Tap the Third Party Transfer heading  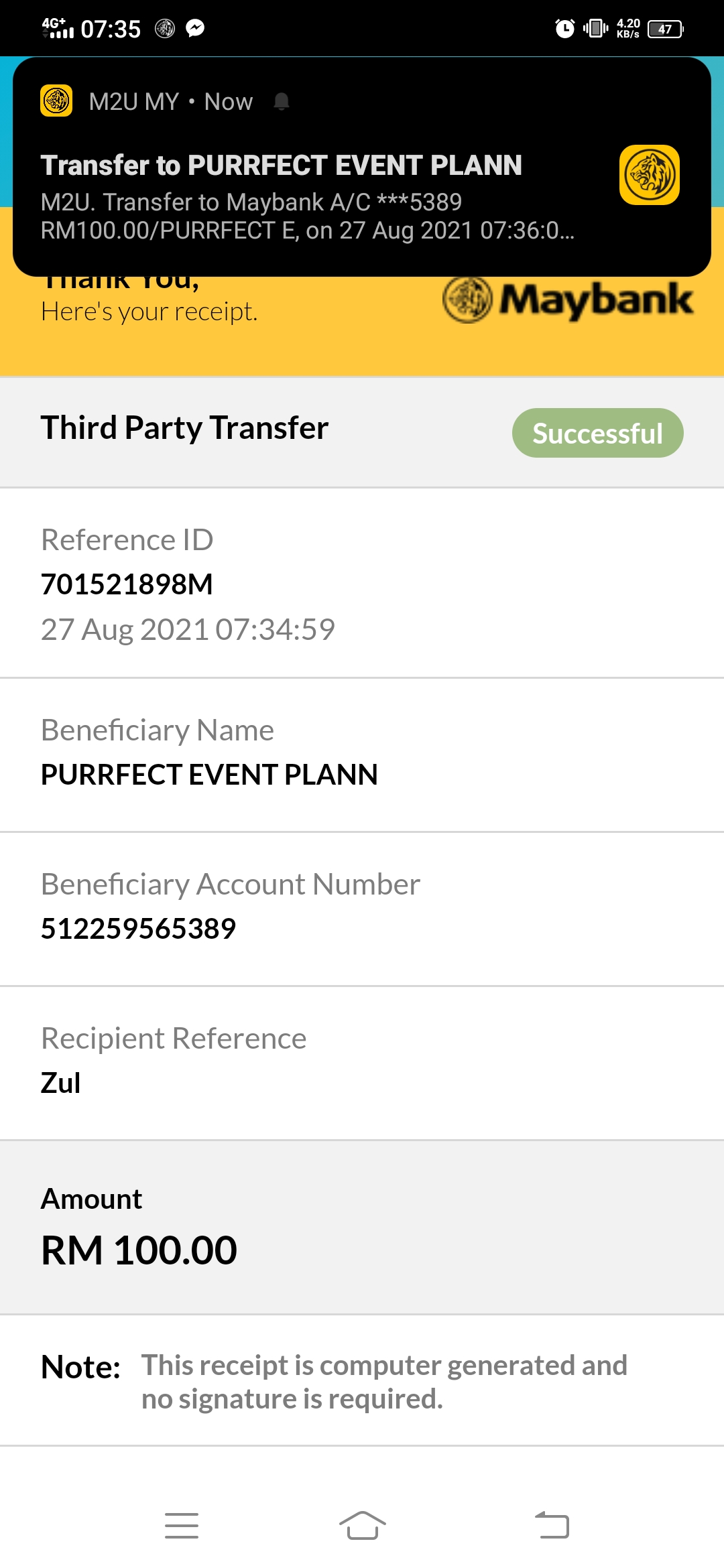tap(184, 428)
